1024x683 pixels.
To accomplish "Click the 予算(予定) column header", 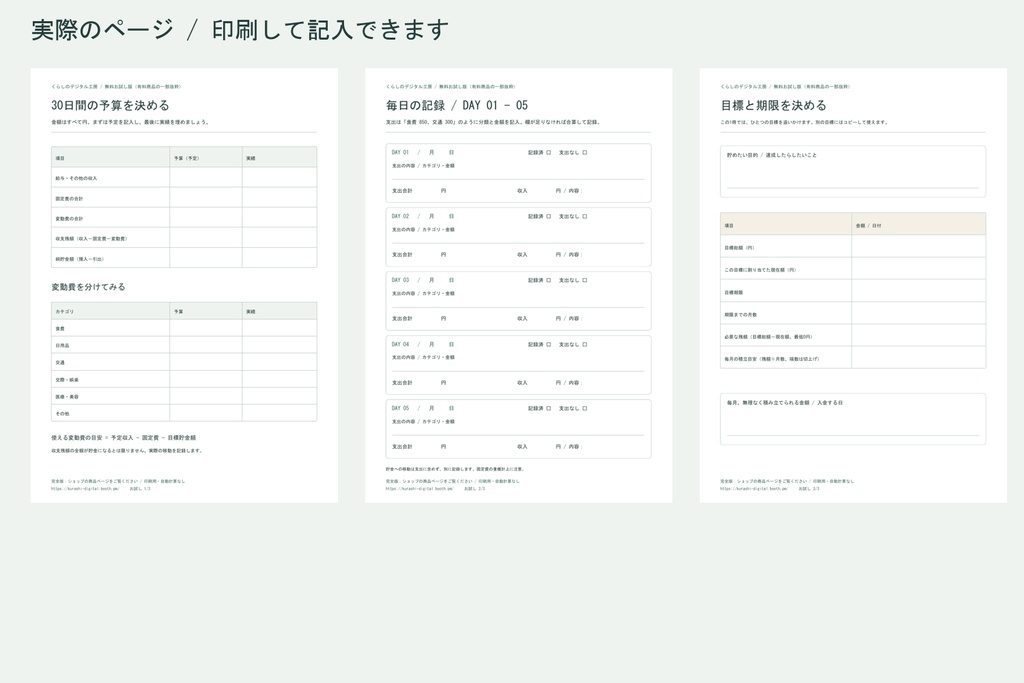I will click(x=187, y=159).
